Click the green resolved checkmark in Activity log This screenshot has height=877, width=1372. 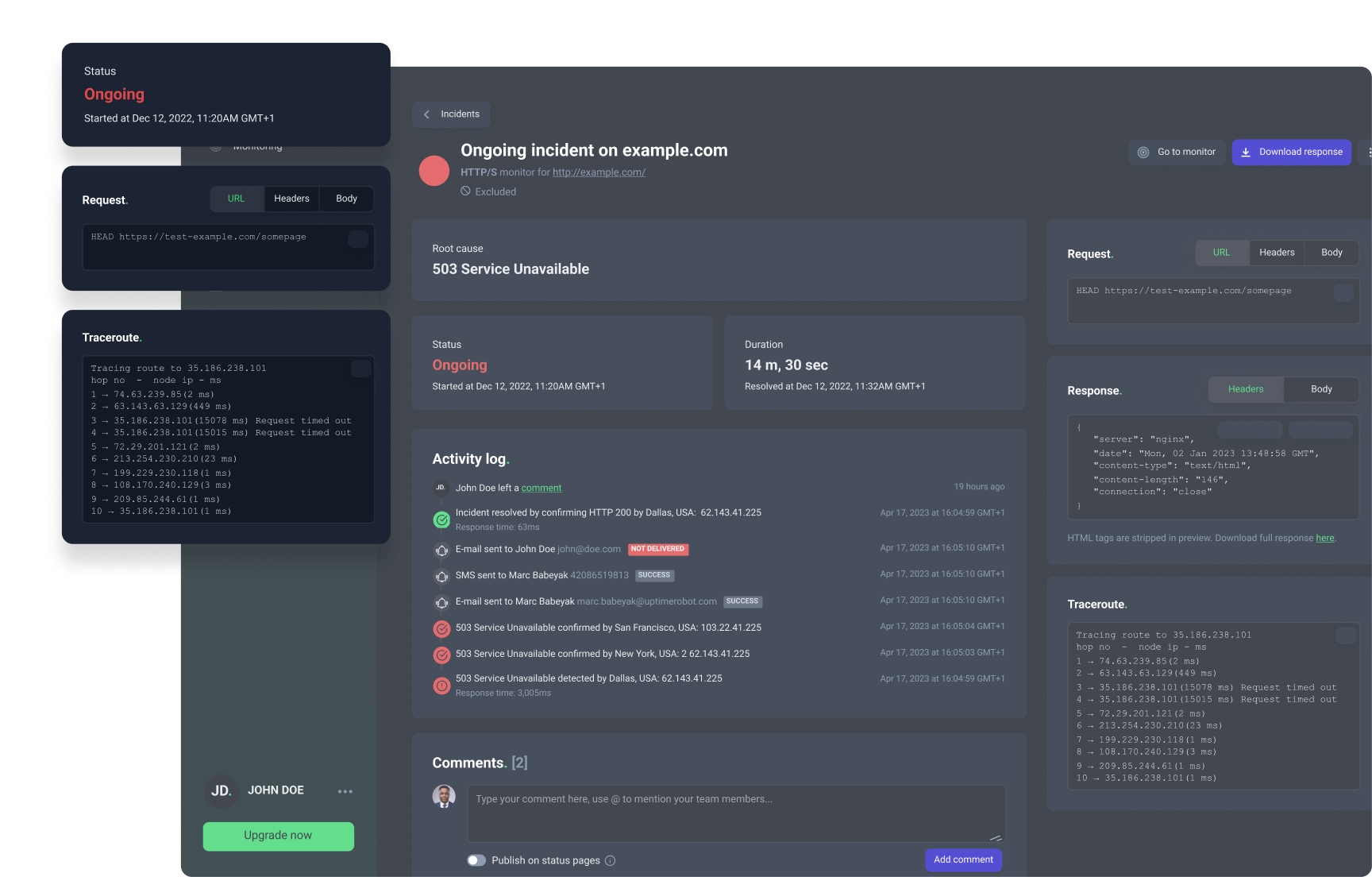(441, 520)
